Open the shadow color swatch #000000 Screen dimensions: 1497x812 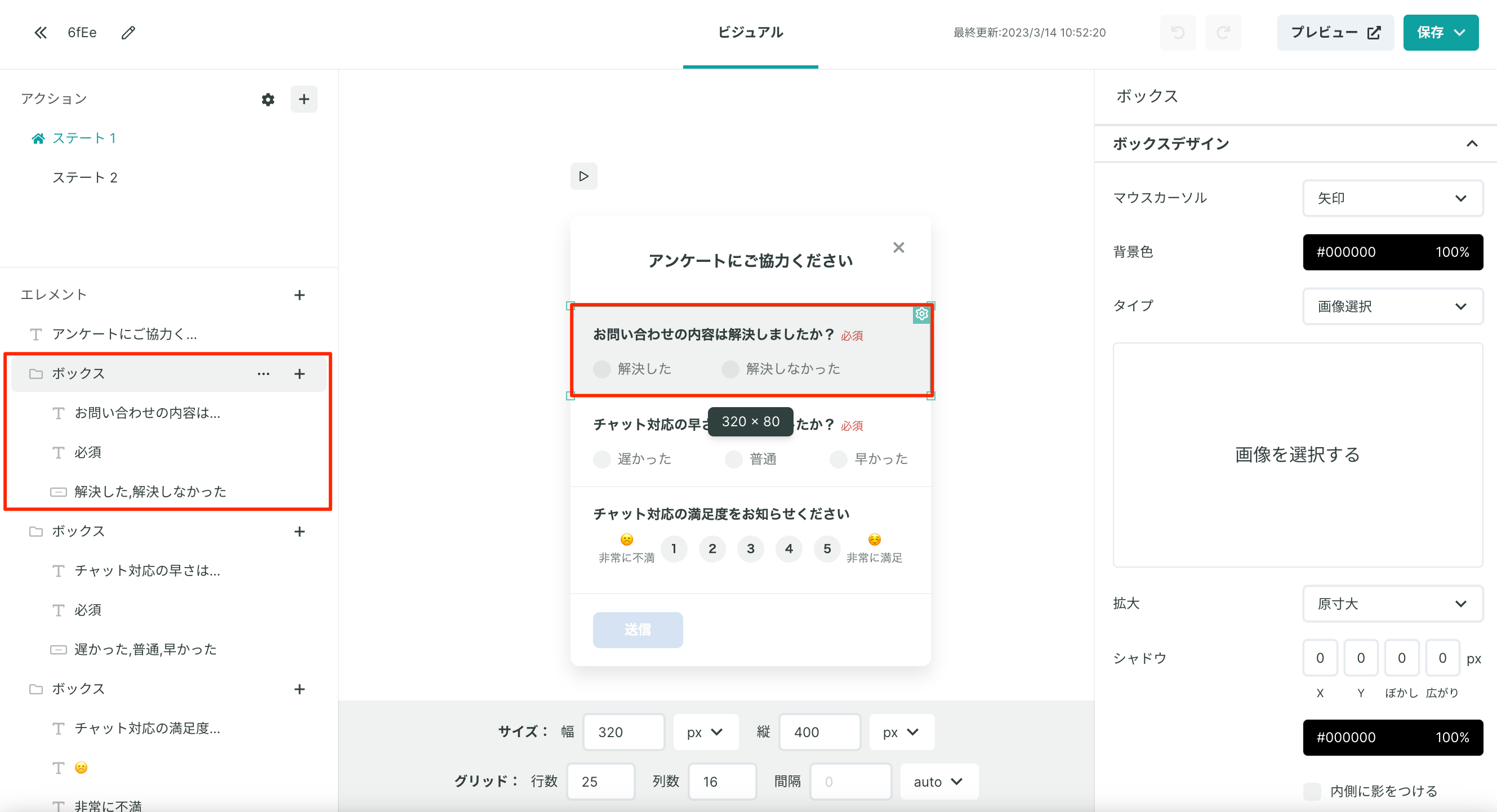click(x=1392, y=738)
